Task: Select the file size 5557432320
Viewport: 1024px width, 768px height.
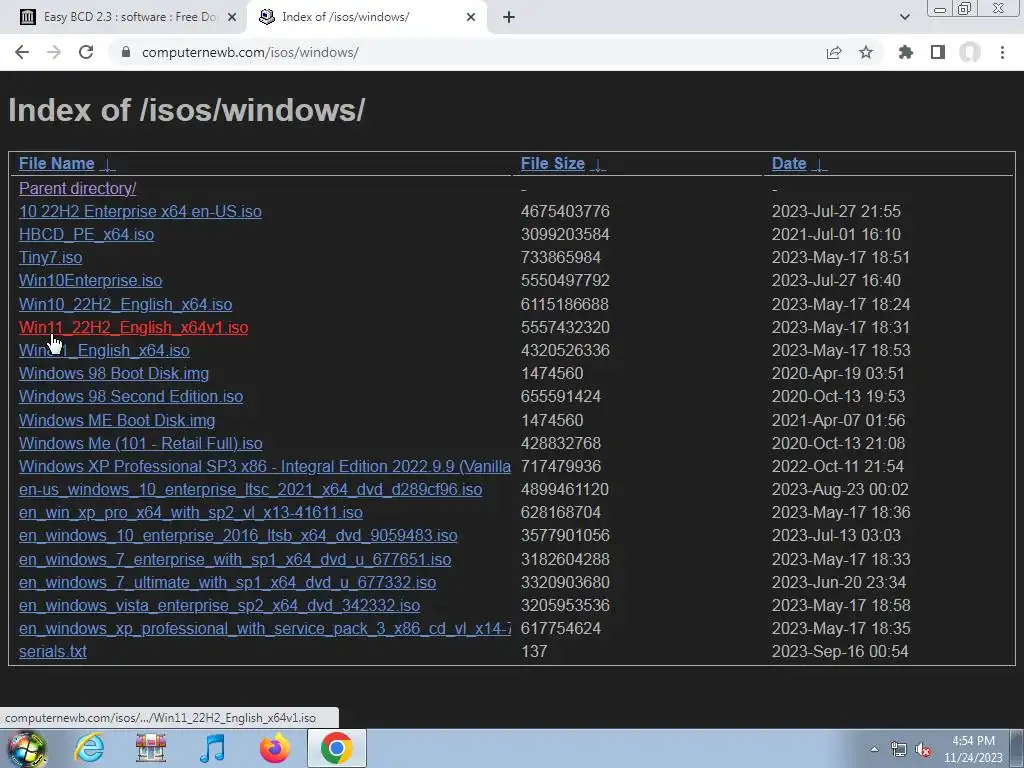Action: [x=565, y=327]
